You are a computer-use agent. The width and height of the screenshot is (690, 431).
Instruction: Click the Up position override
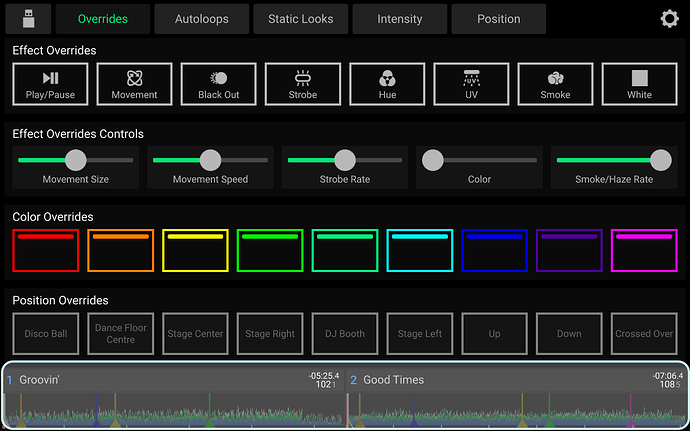pyautogui.click(x=495, y=334)
